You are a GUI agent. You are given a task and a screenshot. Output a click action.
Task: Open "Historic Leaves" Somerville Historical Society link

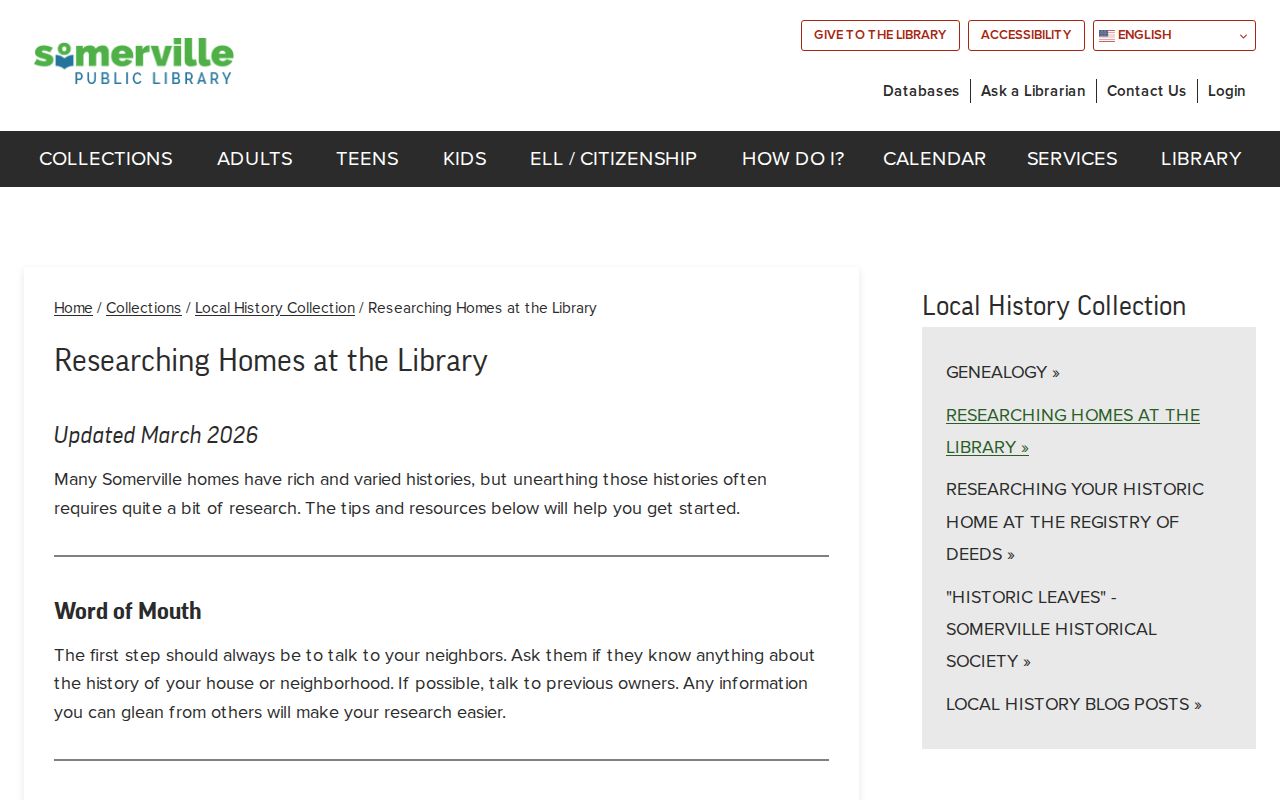(1051, 629)
